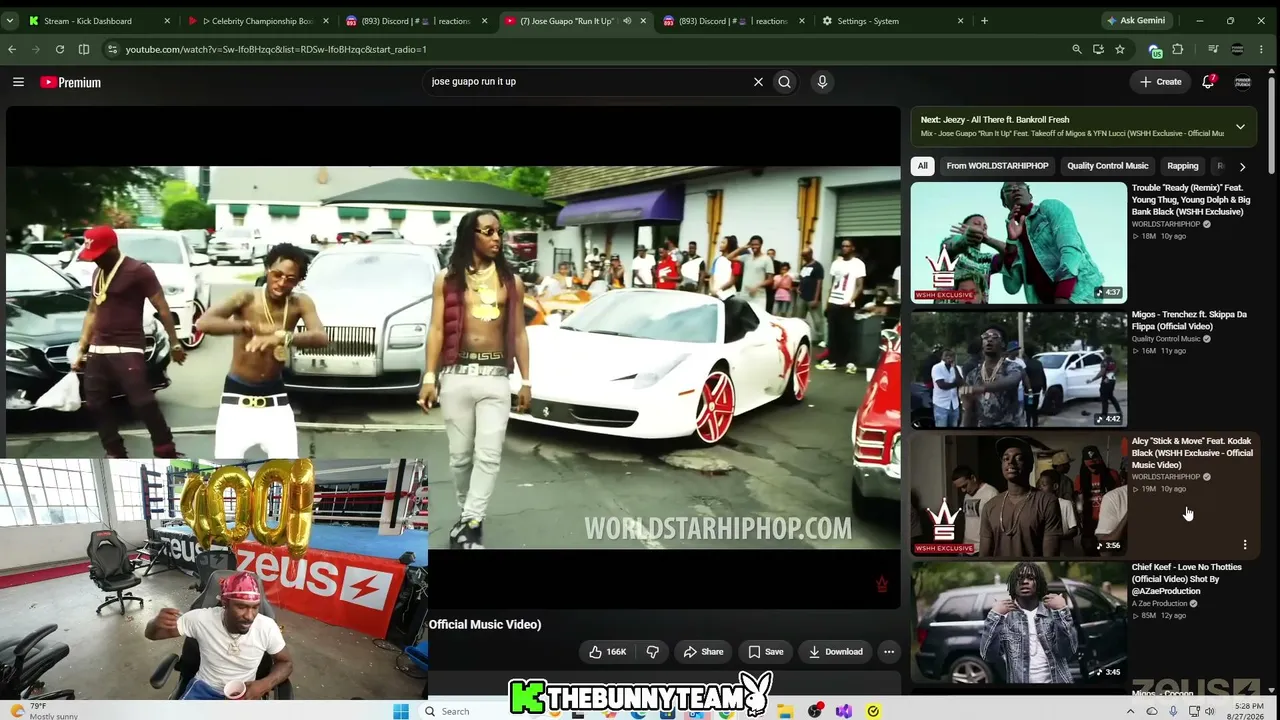The height and width of the screenshot is (720, 1280).
Task: Start voice search with the microphone
Action: [x=822, y=82]
